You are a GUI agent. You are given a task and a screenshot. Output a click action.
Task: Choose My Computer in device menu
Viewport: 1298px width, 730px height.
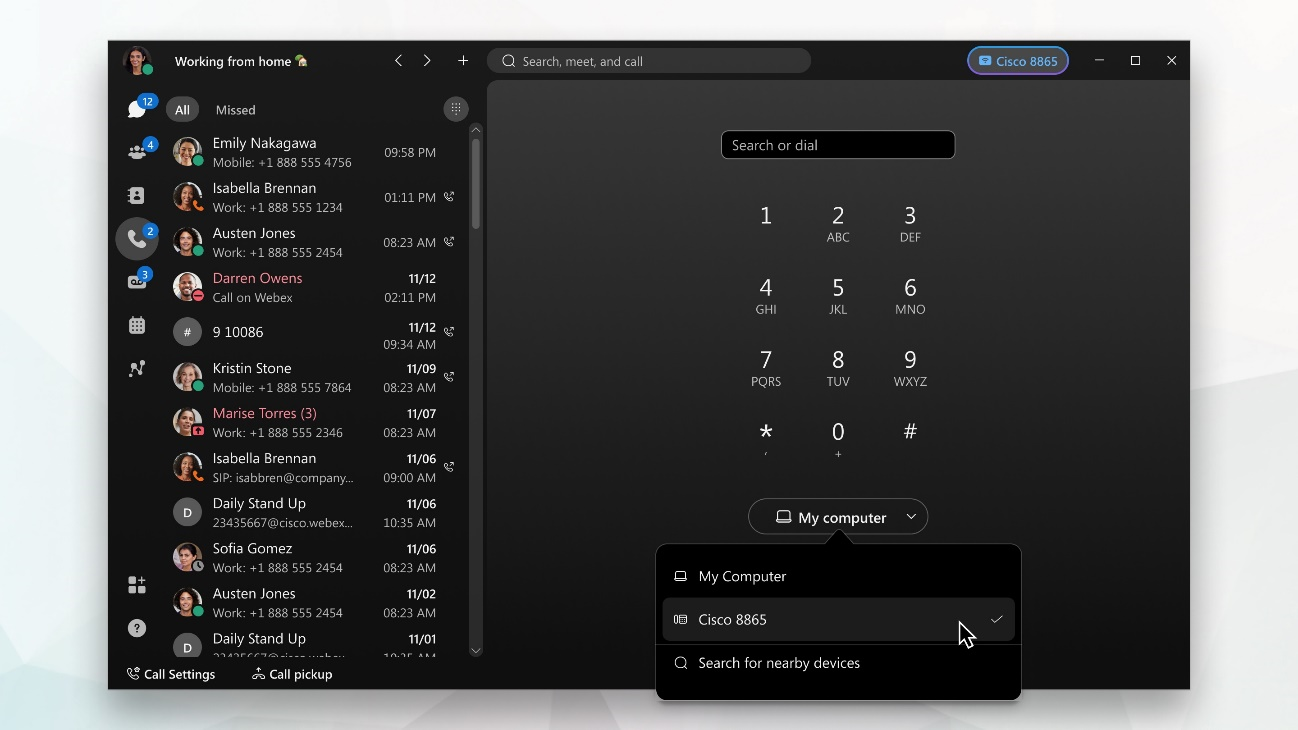coord(838,576)
